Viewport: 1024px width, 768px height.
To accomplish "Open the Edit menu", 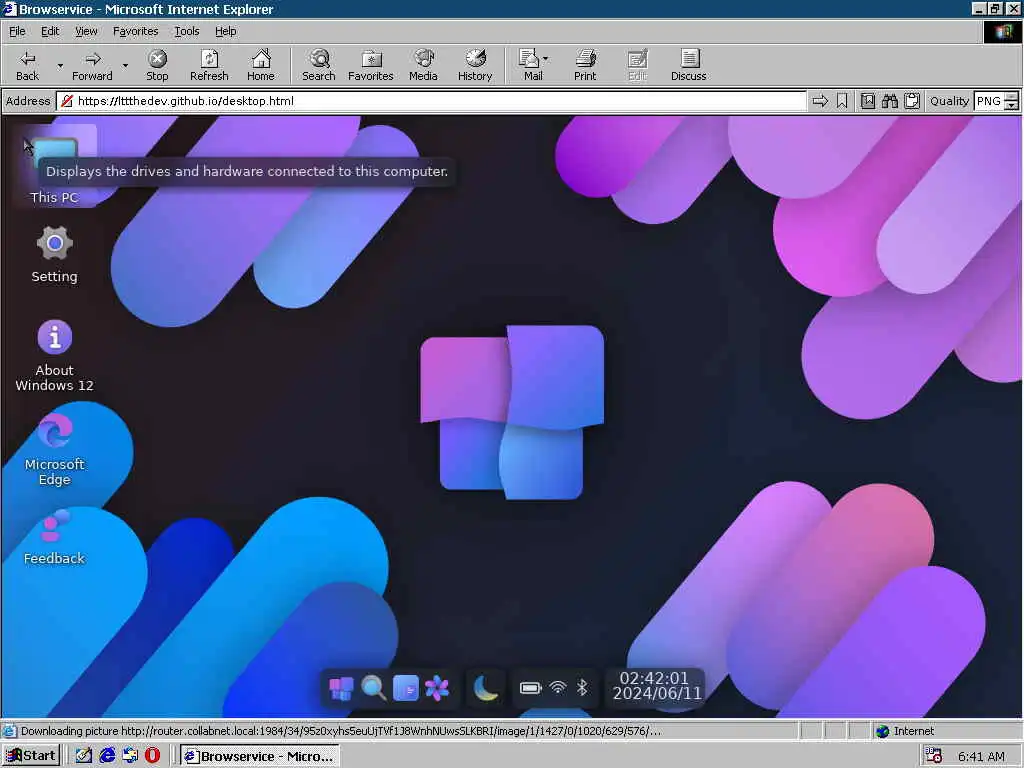I will tap(50, 31).
